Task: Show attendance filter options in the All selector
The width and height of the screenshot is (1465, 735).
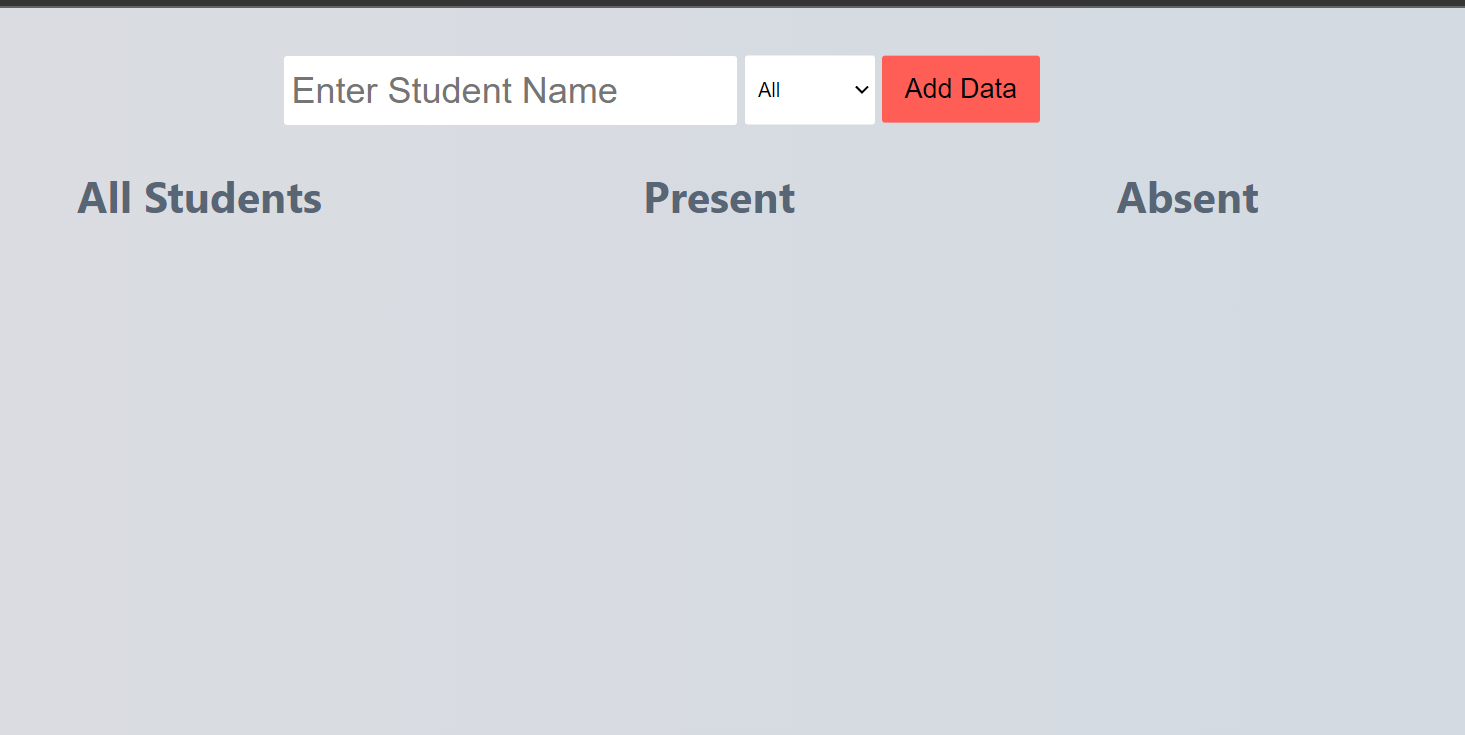Action: point(810,90)
